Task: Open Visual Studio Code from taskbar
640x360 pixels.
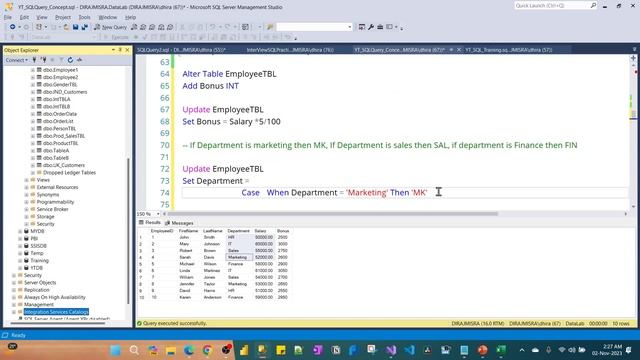Action: (409, 350)
